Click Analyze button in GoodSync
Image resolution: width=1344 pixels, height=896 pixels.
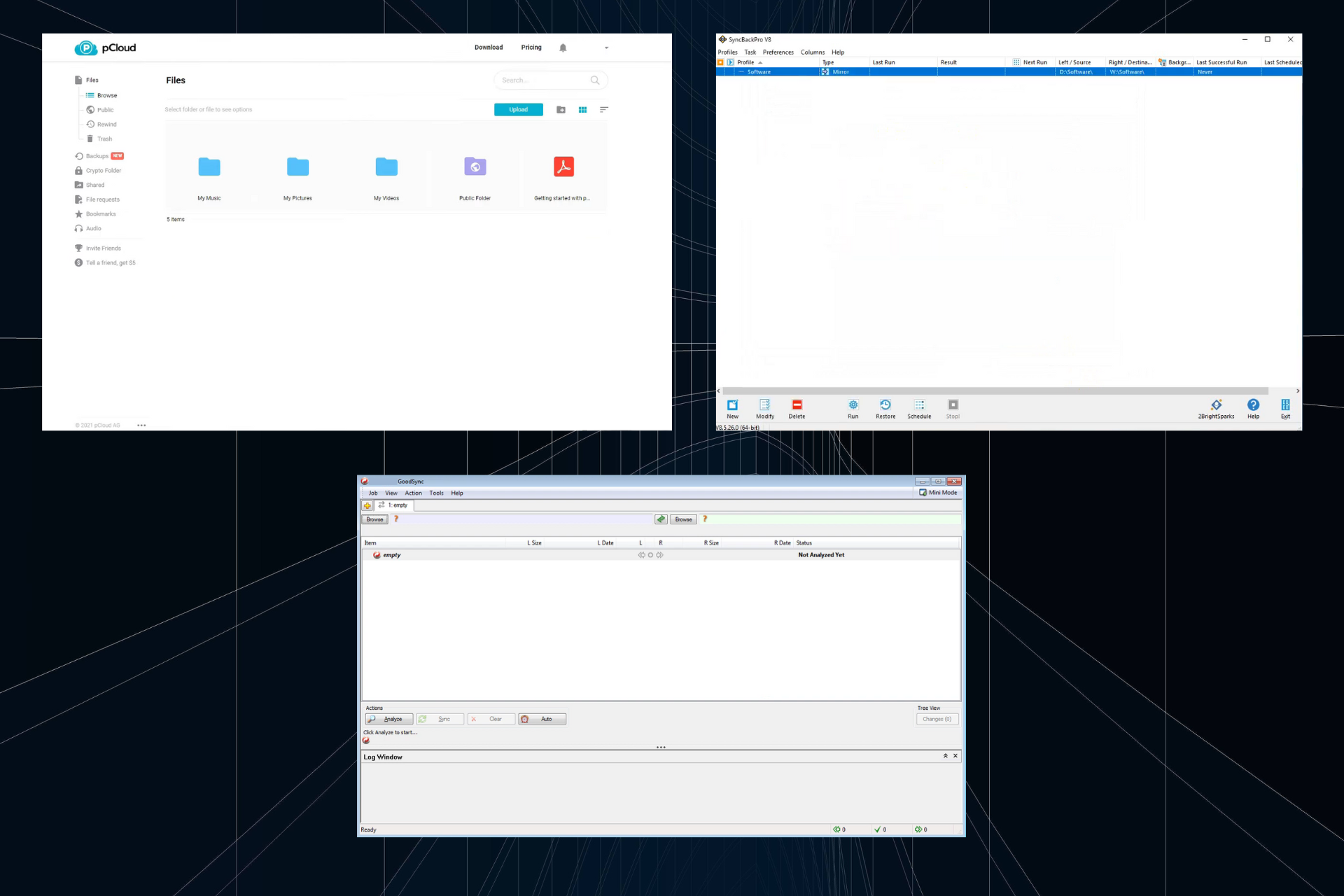click(x=388, y=719)
